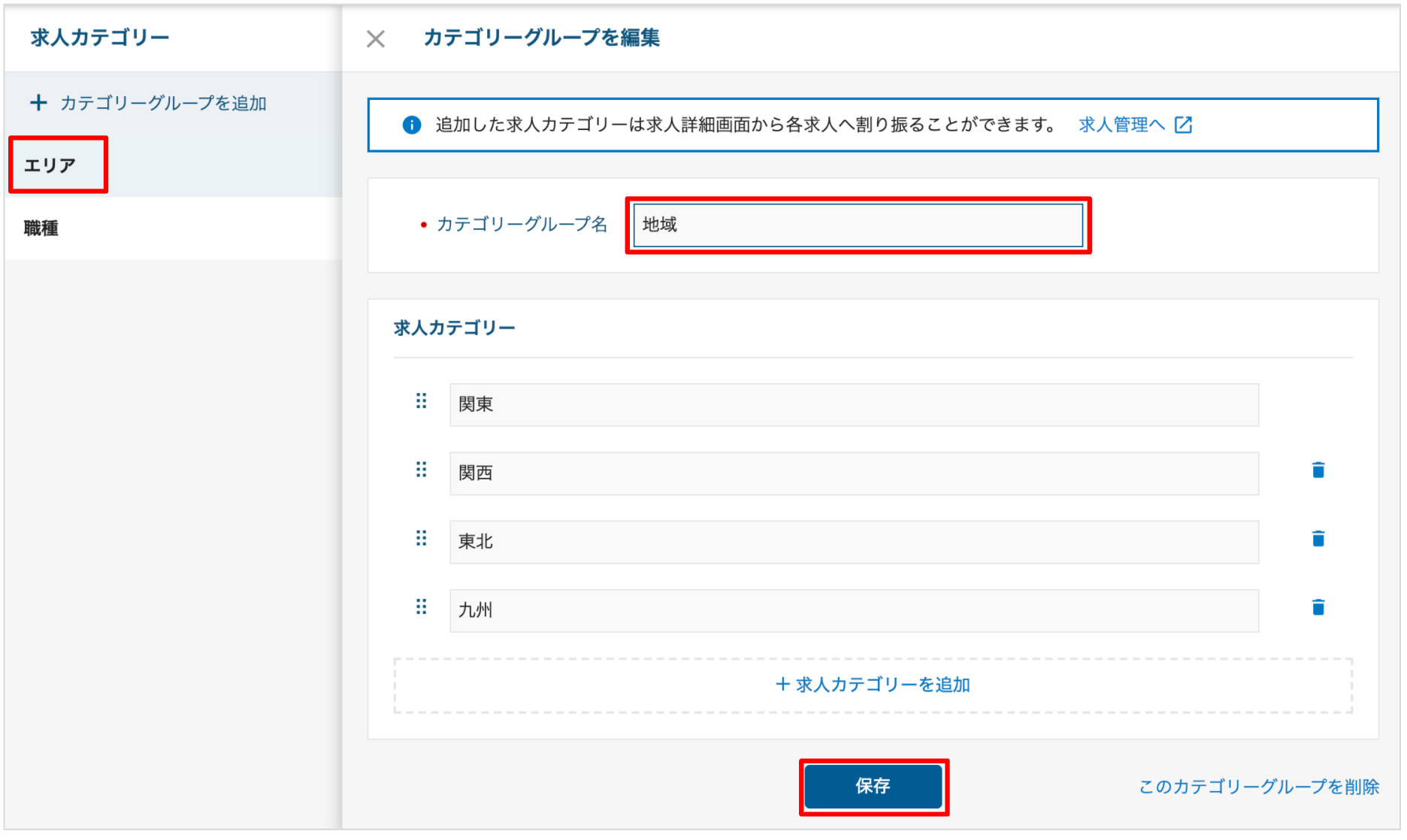
Task: Select the 職種 category group
Action: [x=173, y=228]
